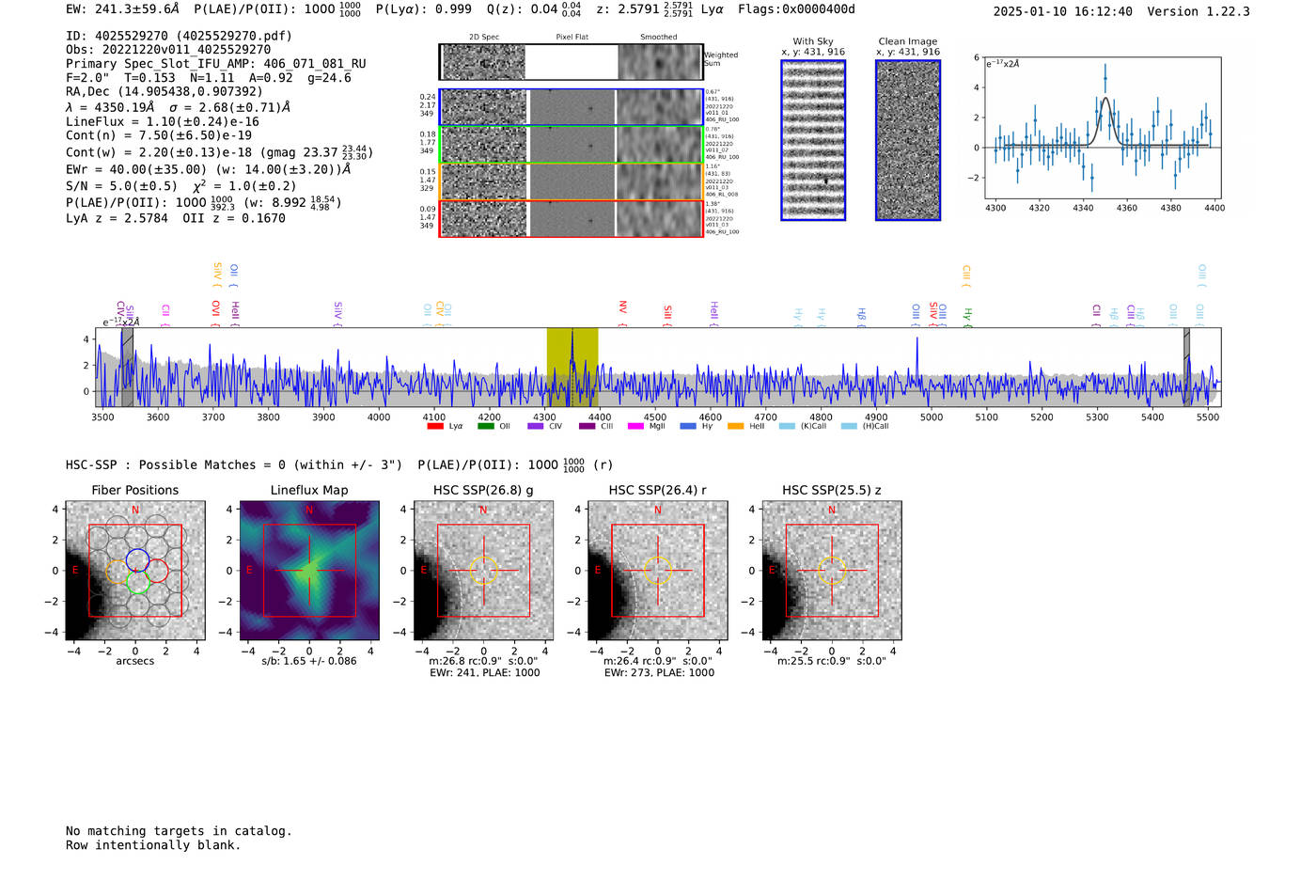The width and height of the screenshot is (1316, 896).
Task: Click the magenta MgII legend swatch
Action: (635, 426)
